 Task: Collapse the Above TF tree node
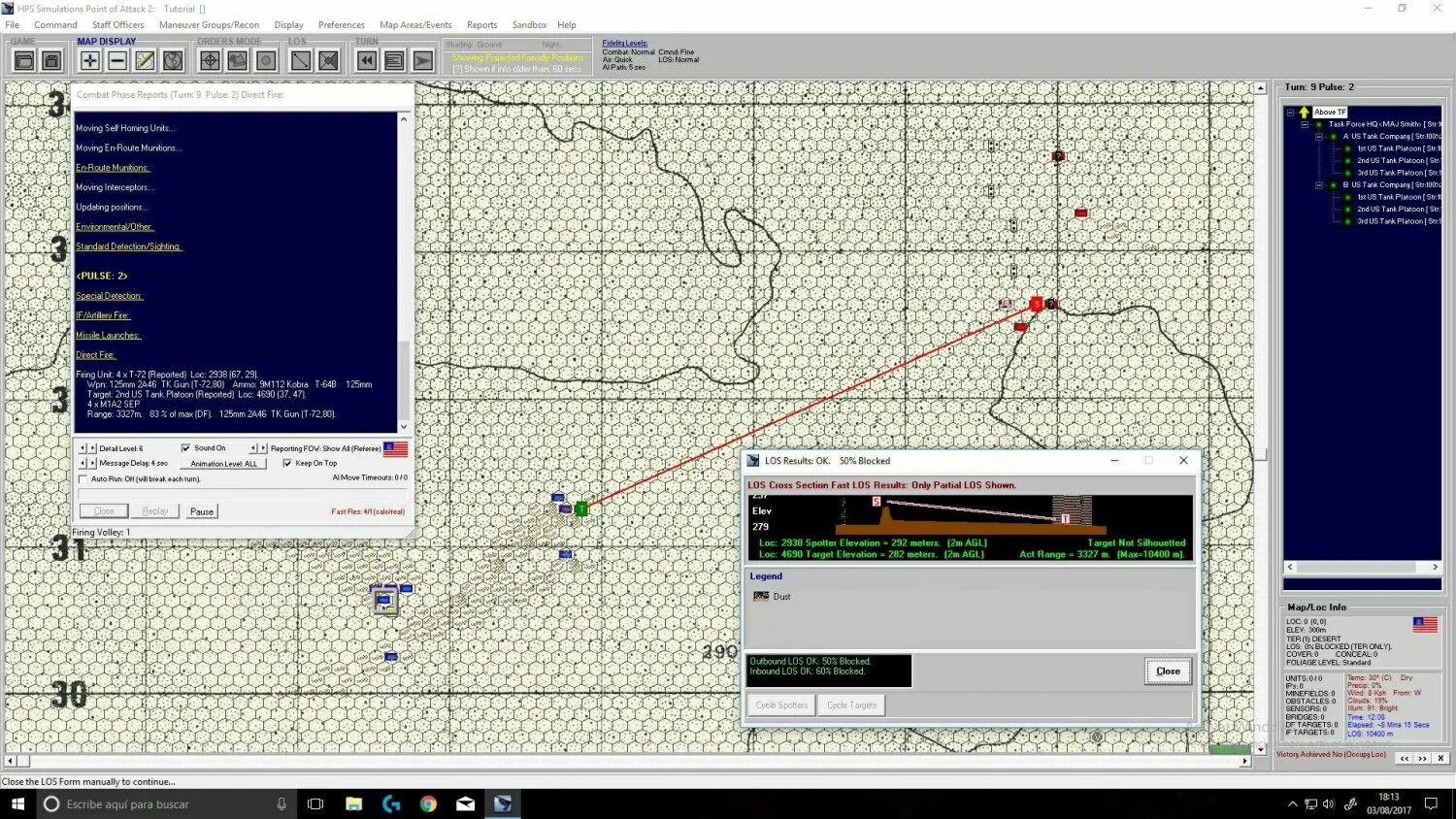tap(1290, 113)
